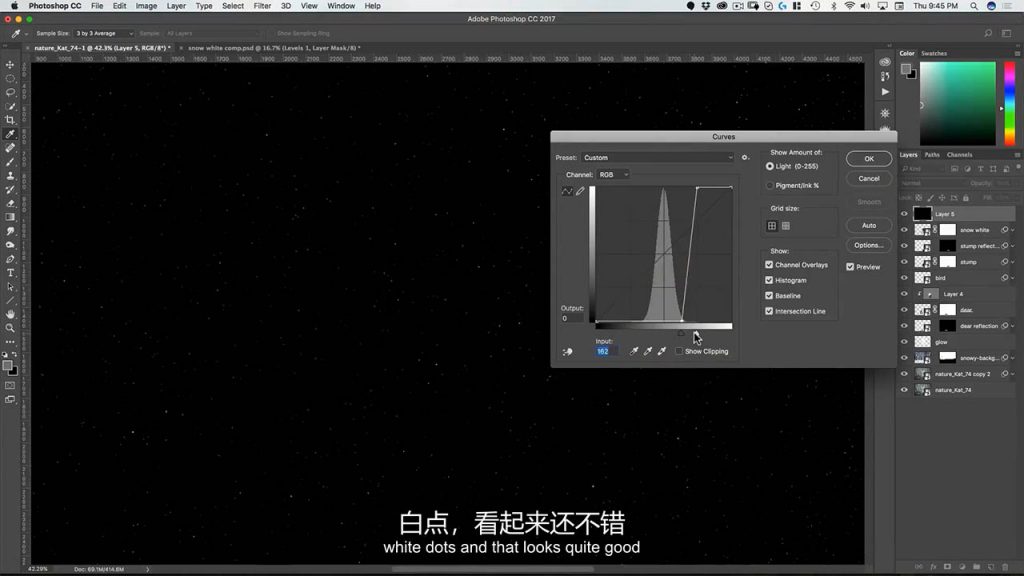Expand smart filters on snow white layer
The width and height of the screenshot is (1024, 576).
coord(1013,230)
